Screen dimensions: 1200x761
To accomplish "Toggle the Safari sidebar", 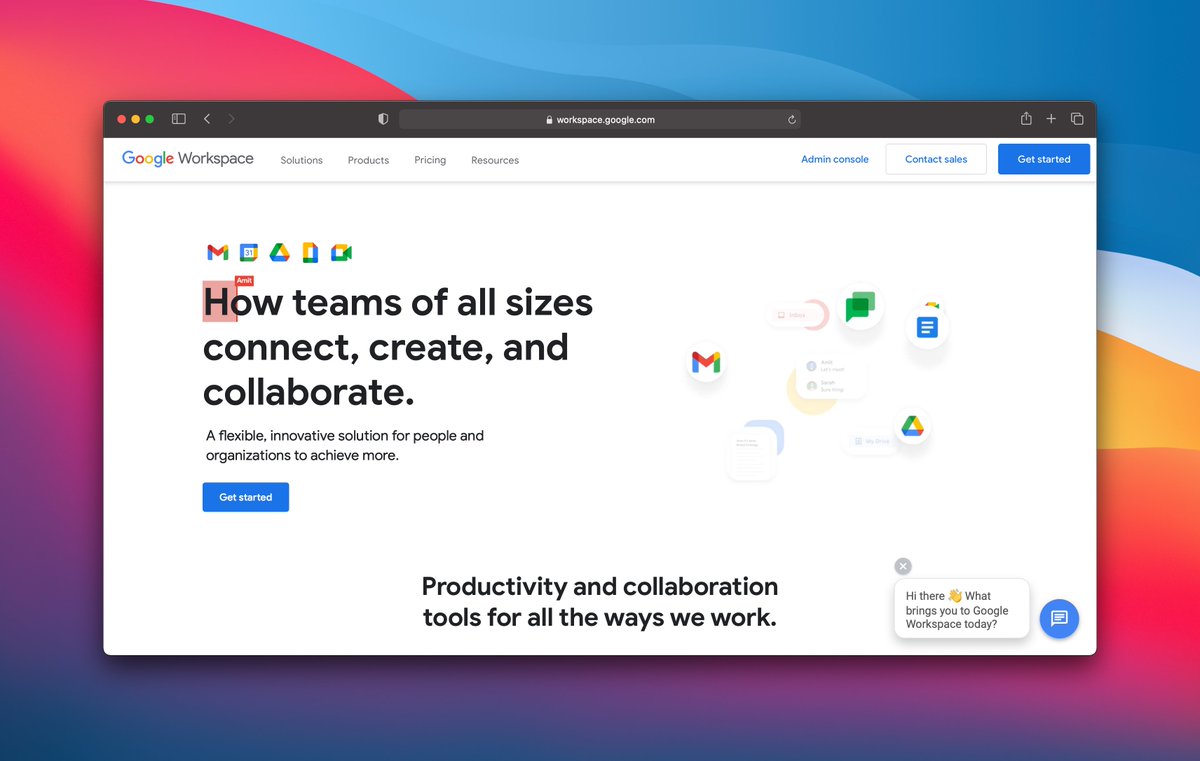I will tap(179, 119).
